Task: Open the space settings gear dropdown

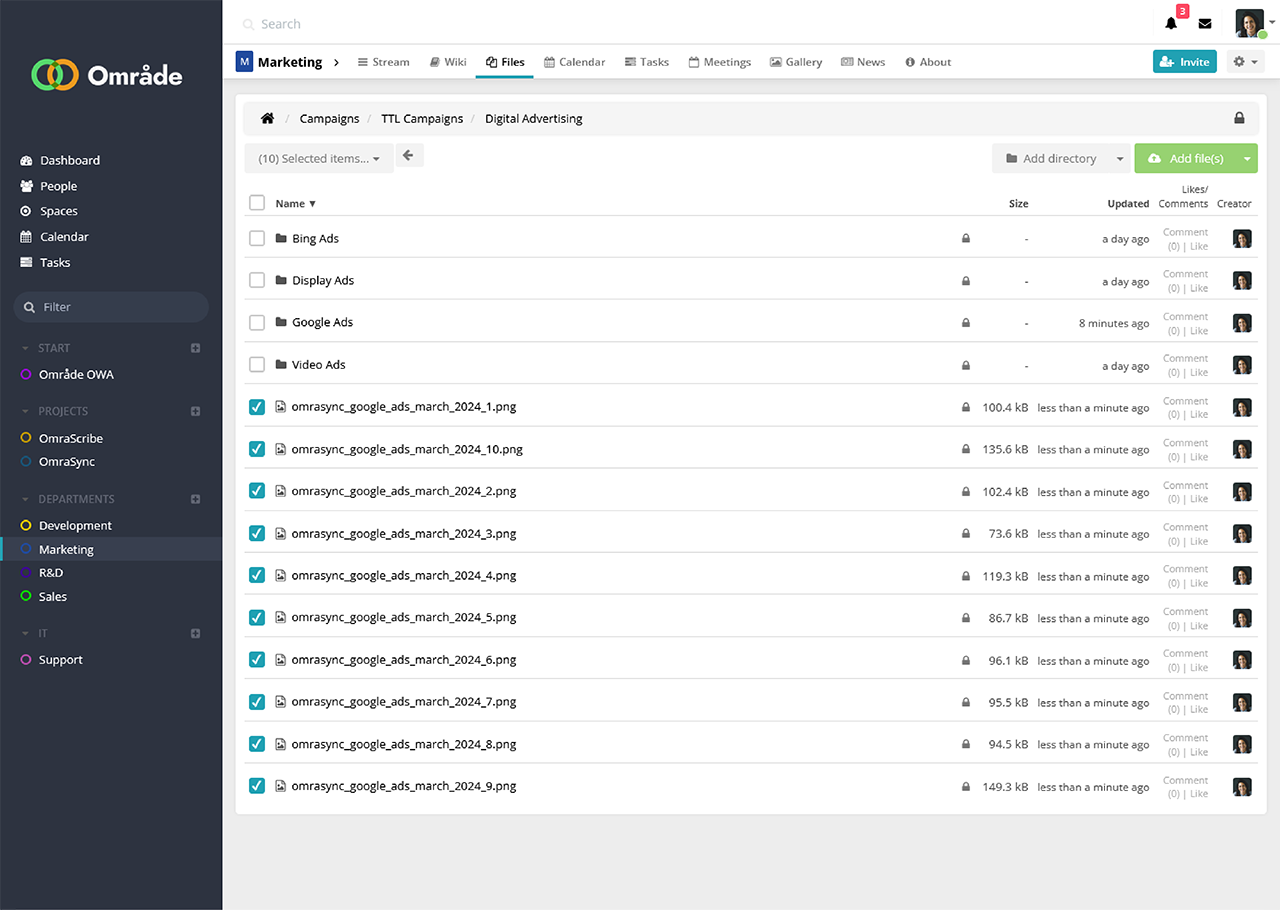Action: point(1245,62)
